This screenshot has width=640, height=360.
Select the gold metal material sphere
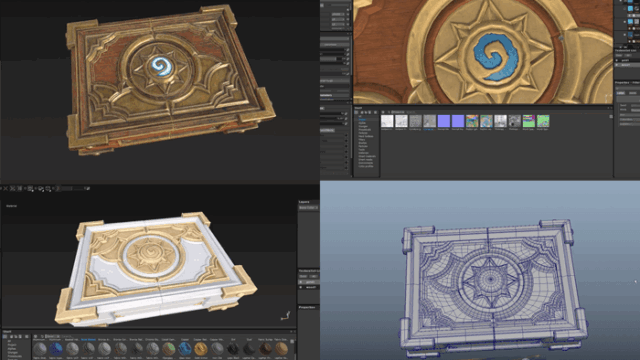tap(200, 349)
